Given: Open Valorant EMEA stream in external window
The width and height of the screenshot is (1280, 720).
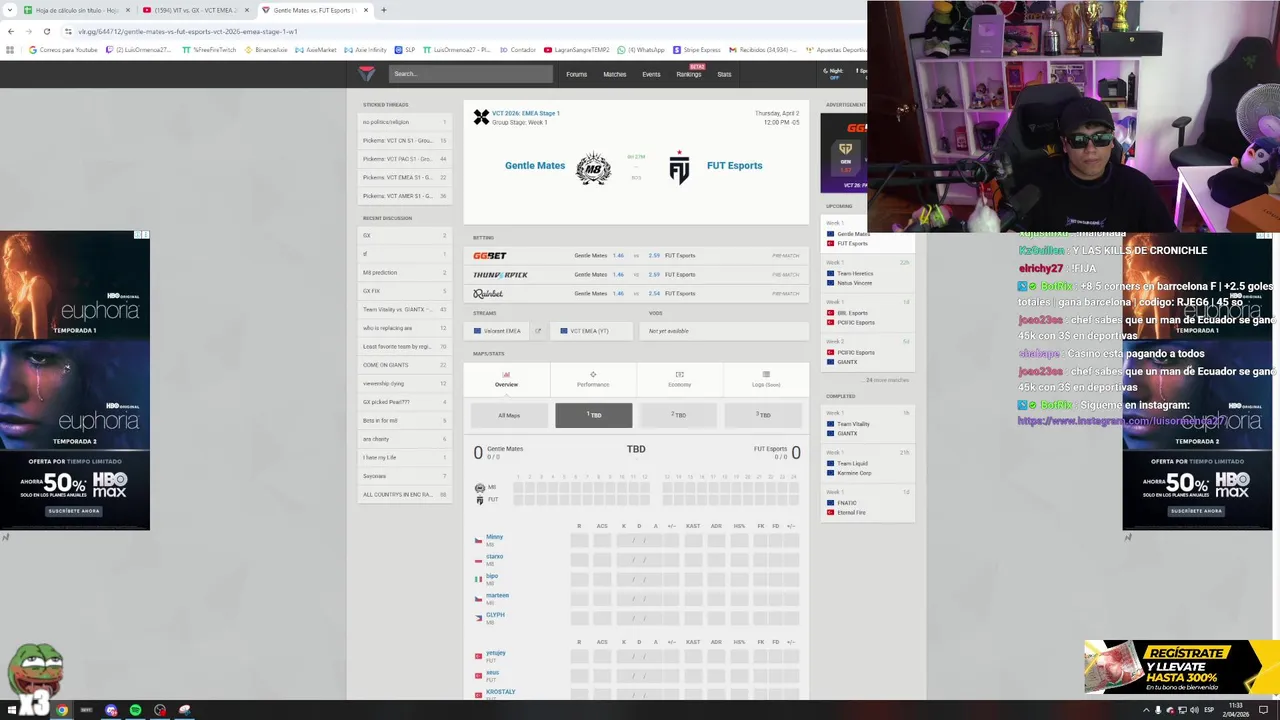Looking at the screenshot, I should (x=538, y=331).
